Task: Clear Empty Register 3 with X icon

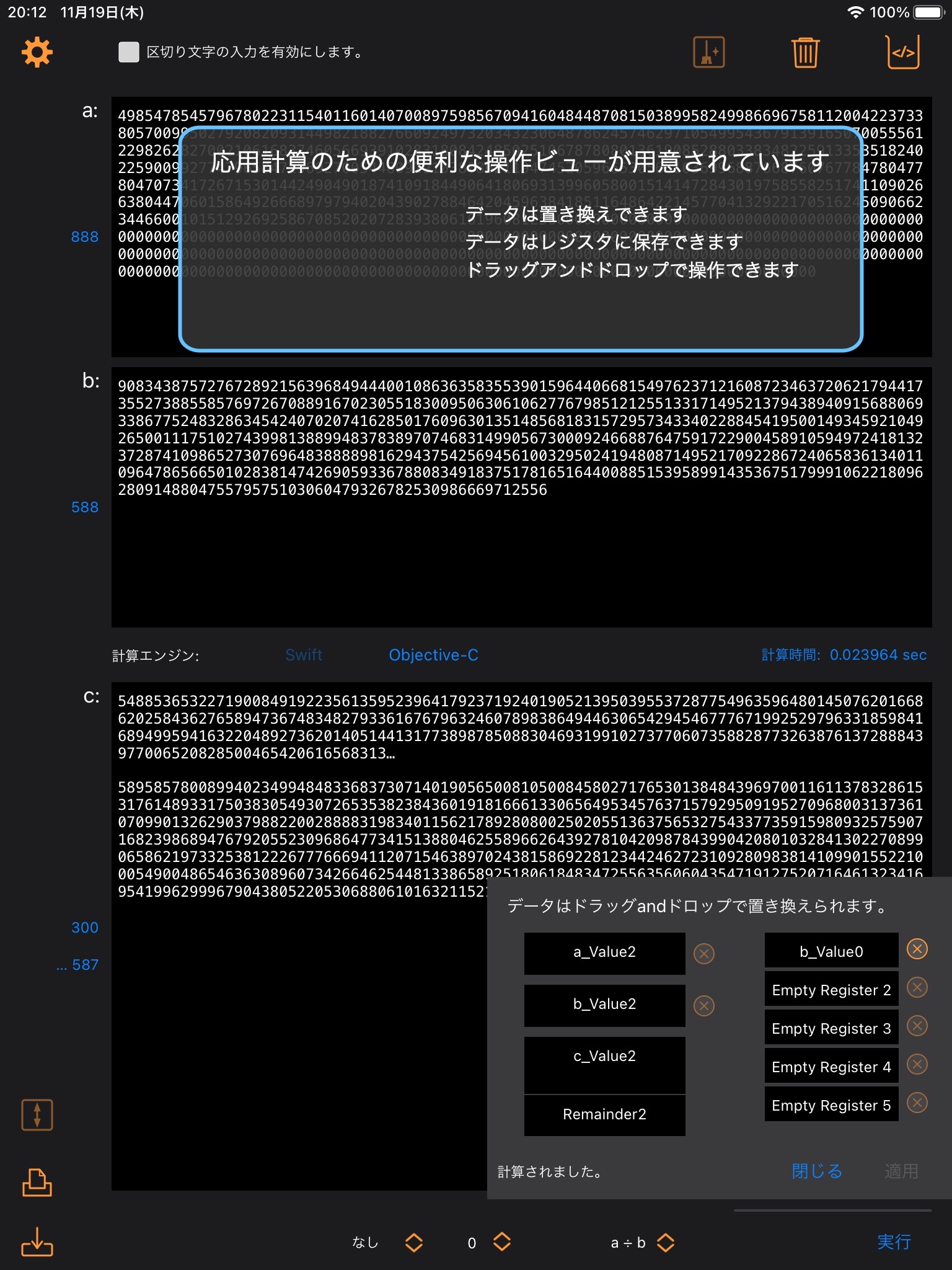Action: (x=917, y=1026)
